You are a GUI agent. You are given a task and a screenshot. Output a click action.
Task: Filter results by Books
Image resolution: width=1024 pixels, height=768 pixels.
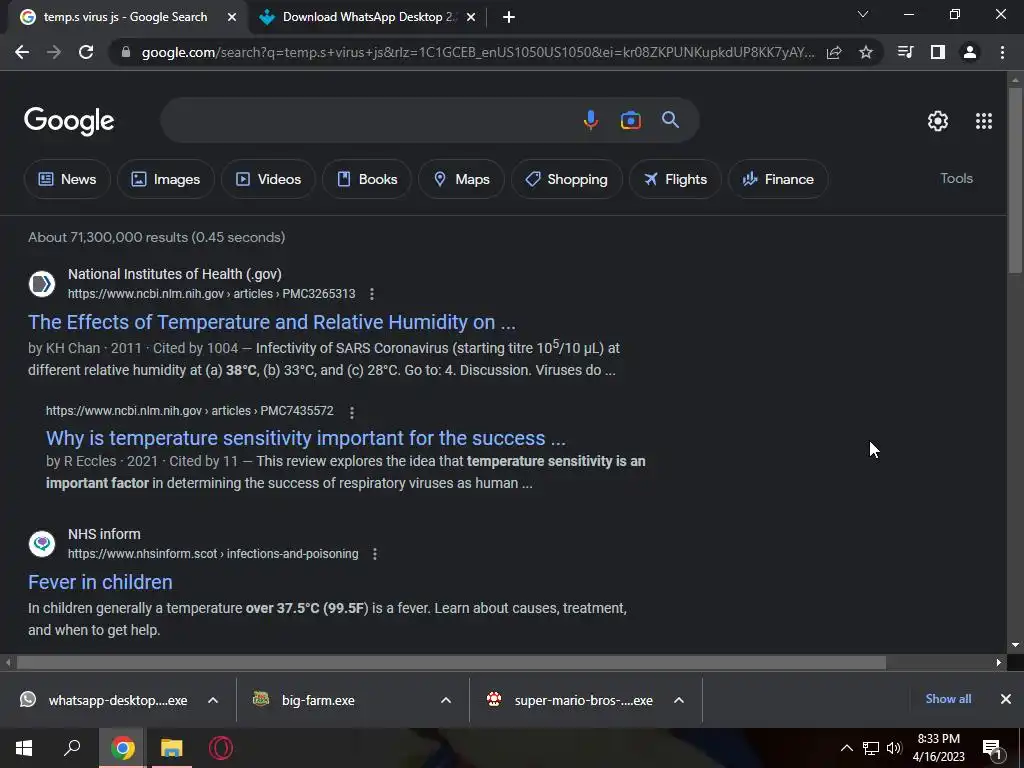pyautogui.click(x=367, y=179)
